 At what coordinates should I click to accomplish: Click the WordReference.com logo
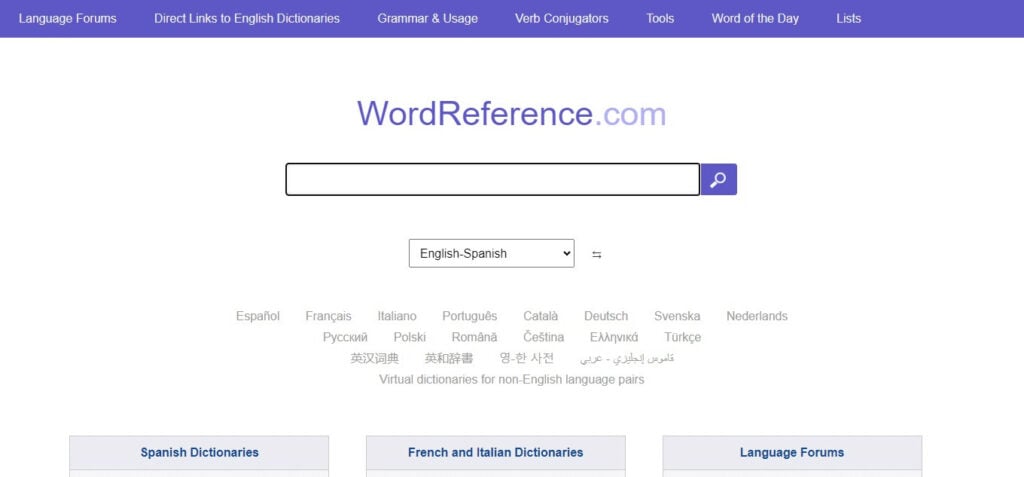(511, 113)
